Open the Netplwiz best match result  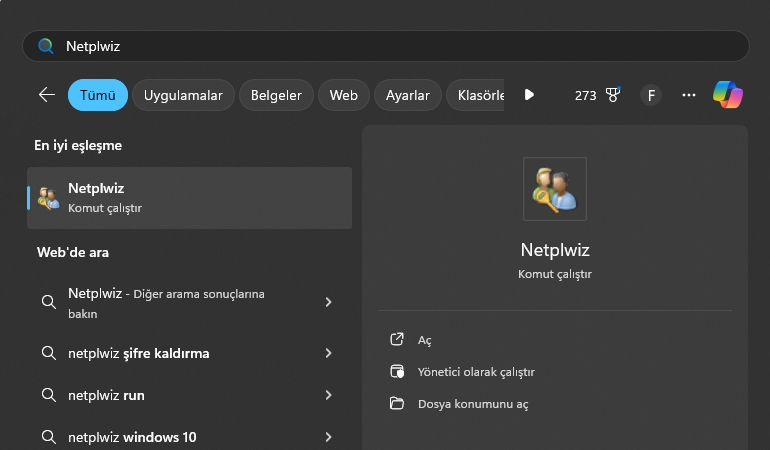(x=190, y=198)
